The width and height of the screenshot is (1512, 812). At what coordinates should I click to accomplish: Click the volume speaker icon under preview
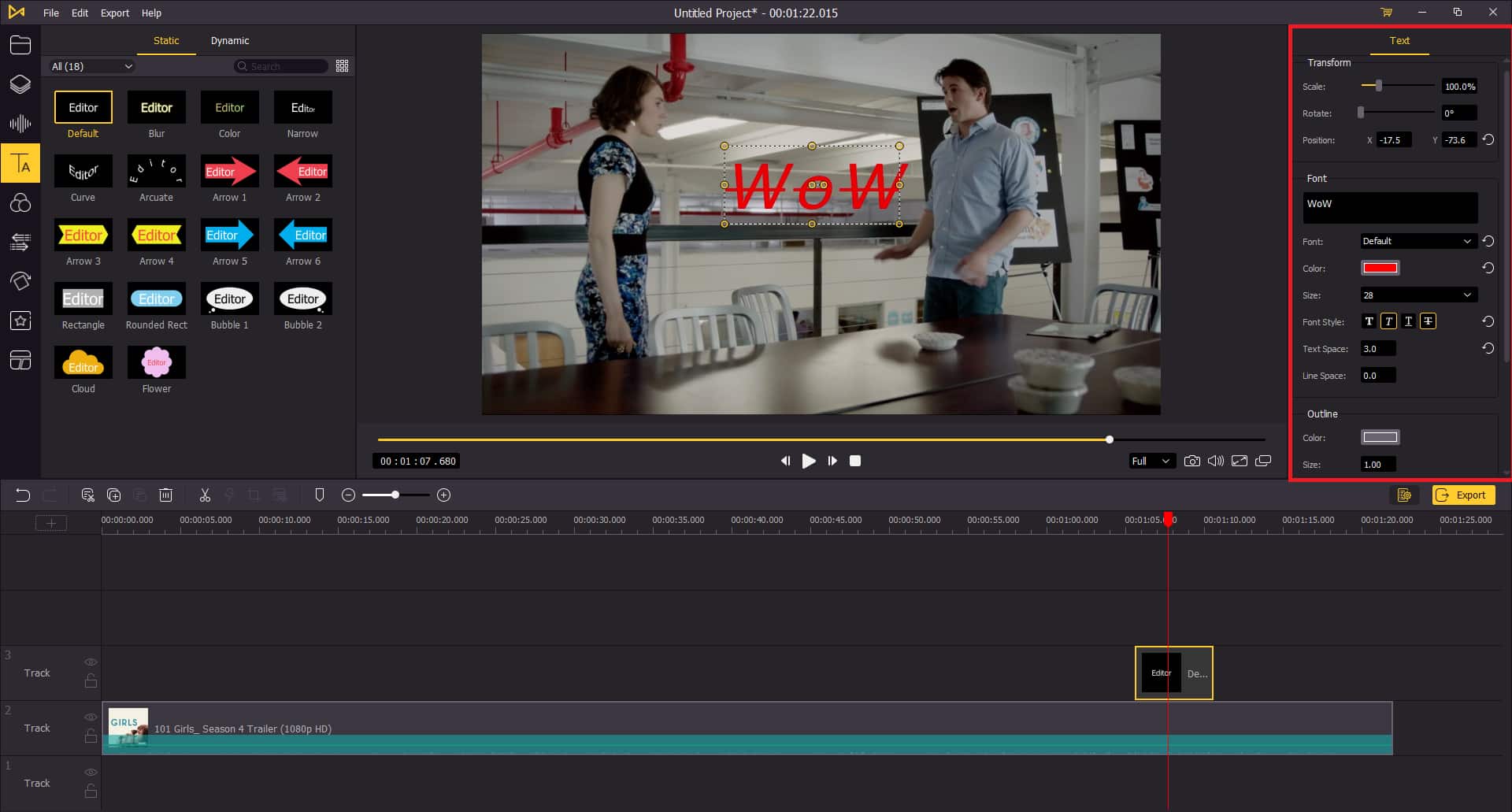tap(1216, 461)
